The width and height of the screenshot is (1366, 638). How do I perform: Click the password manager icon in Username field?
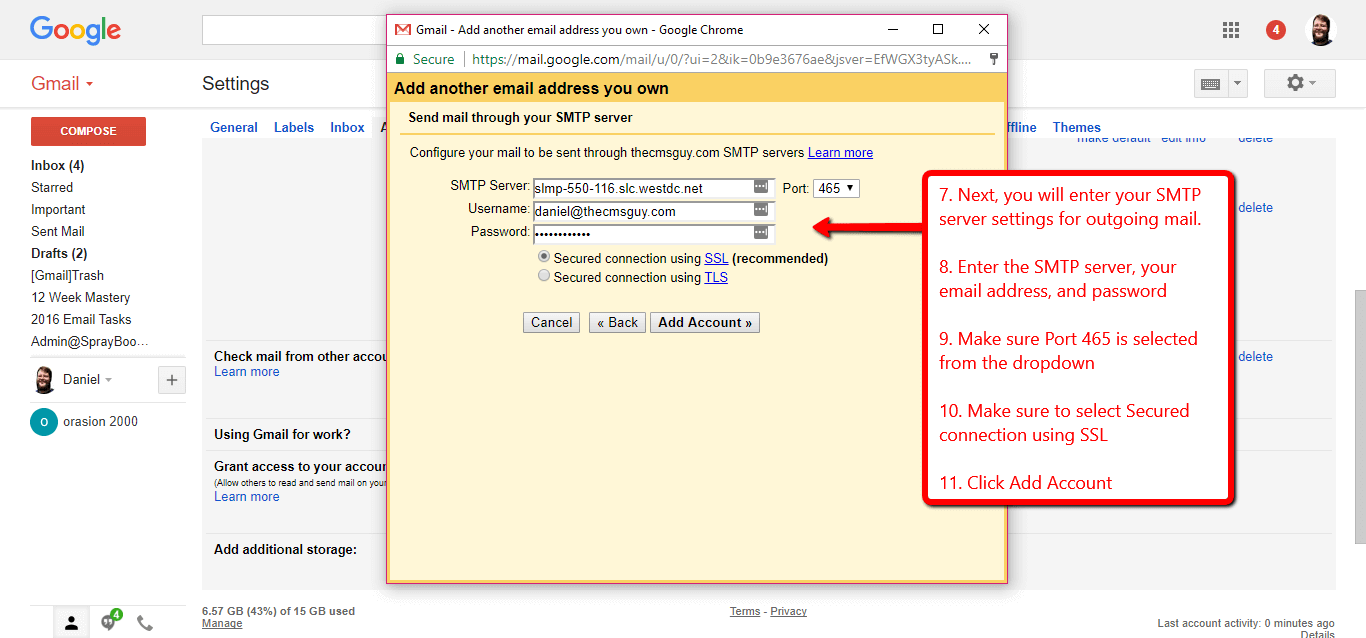tap(761, 210)
